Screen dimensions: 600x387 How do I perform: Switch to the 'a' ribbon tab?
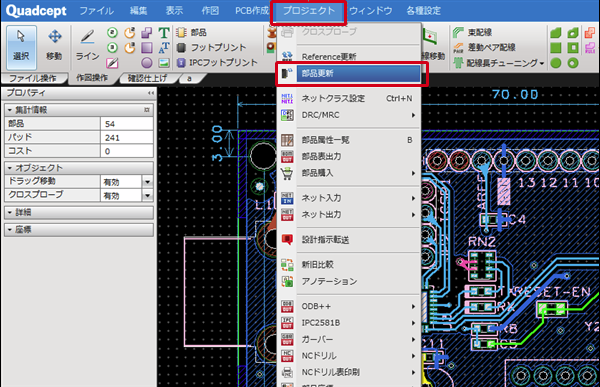190,78
